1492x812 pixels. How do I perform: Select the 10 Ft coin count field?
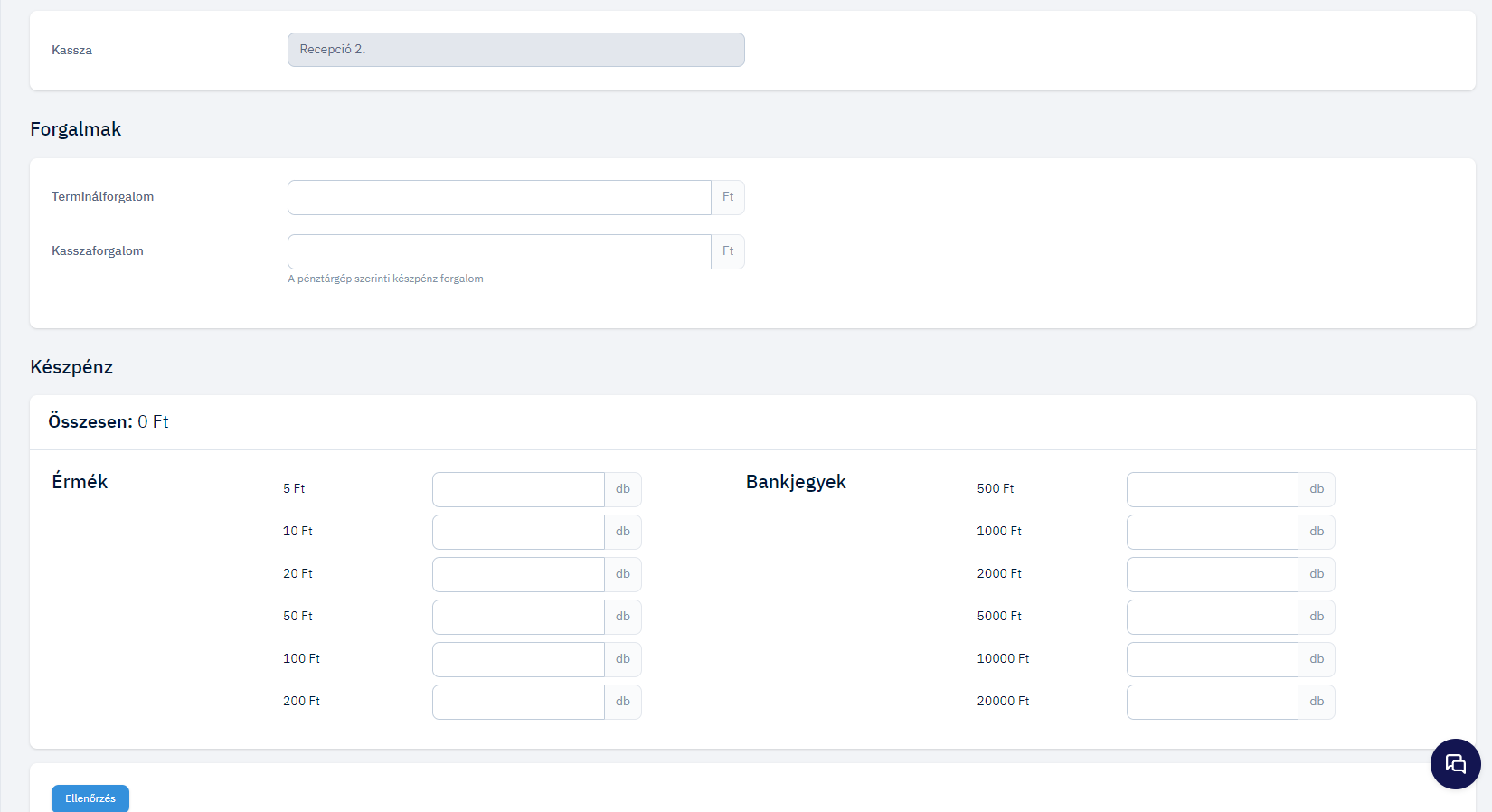(x=518, y=532)
